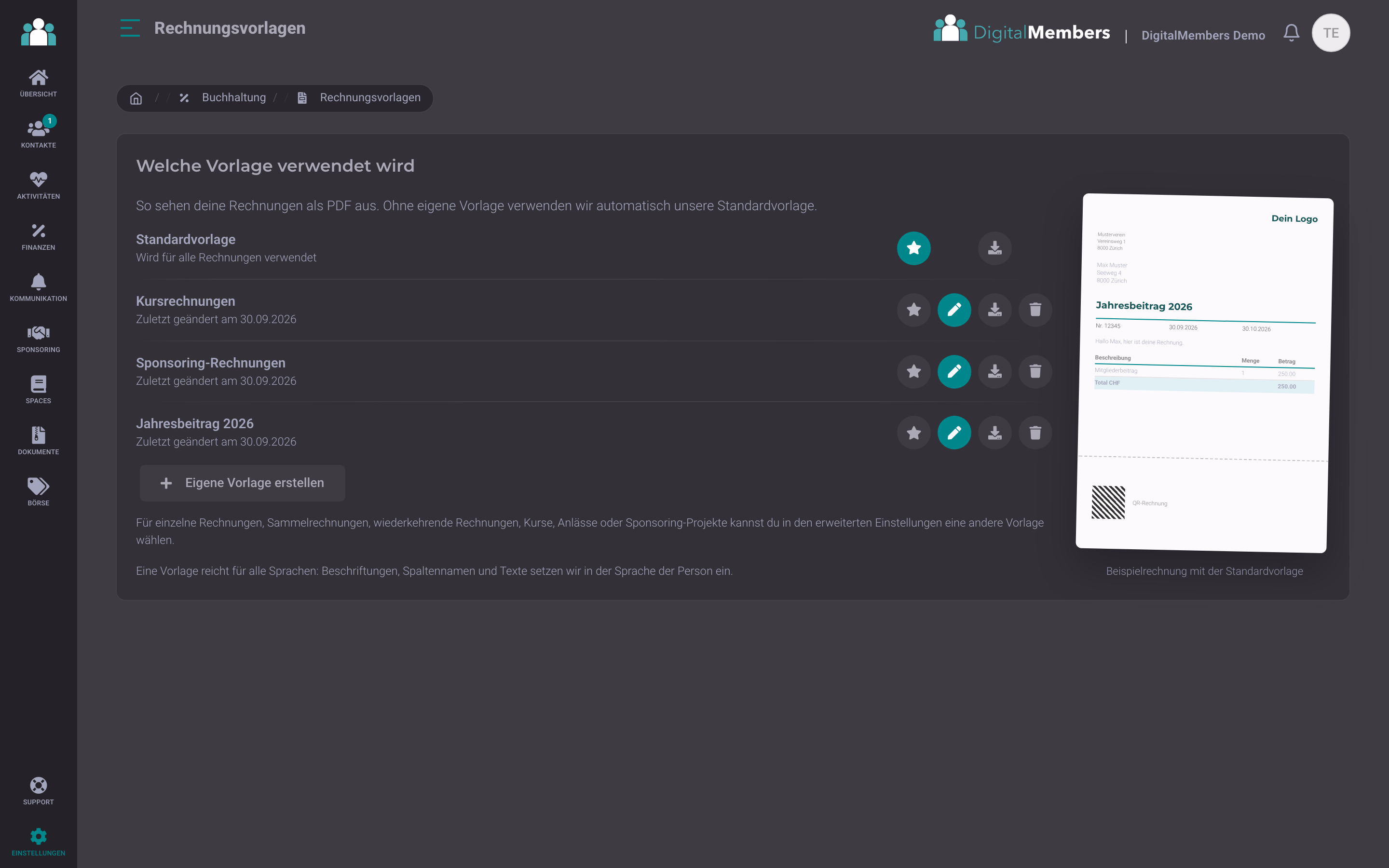The image size is (1389, 868).
Task: Click Rechnungsvorlagen breadcrumb entry
Action: (370, 97)
